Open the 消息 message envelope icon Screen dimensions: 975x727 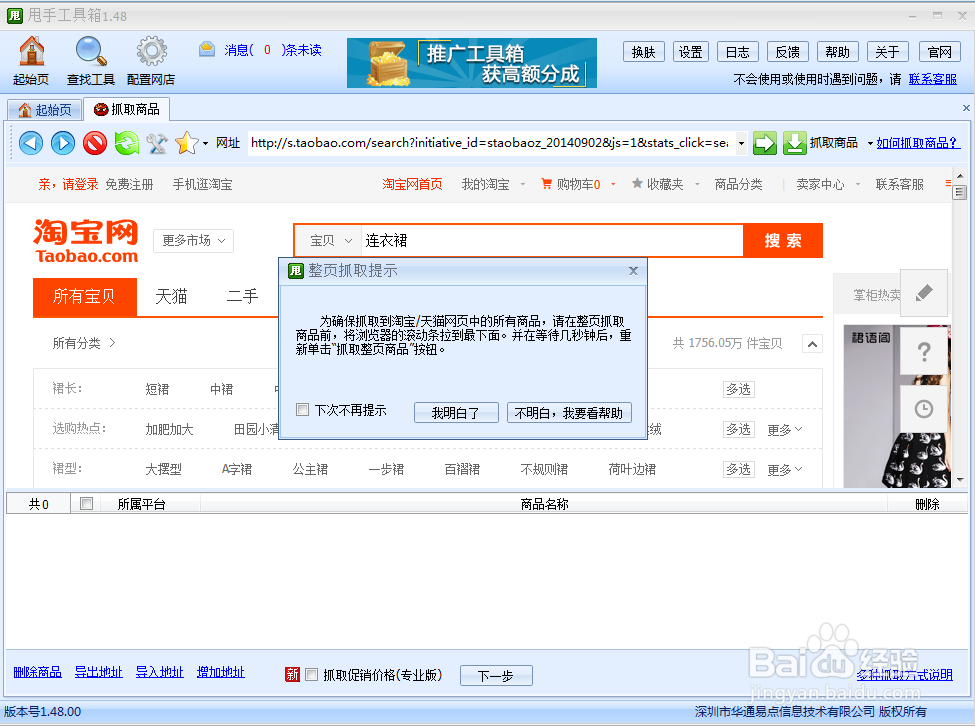(205, 49)
